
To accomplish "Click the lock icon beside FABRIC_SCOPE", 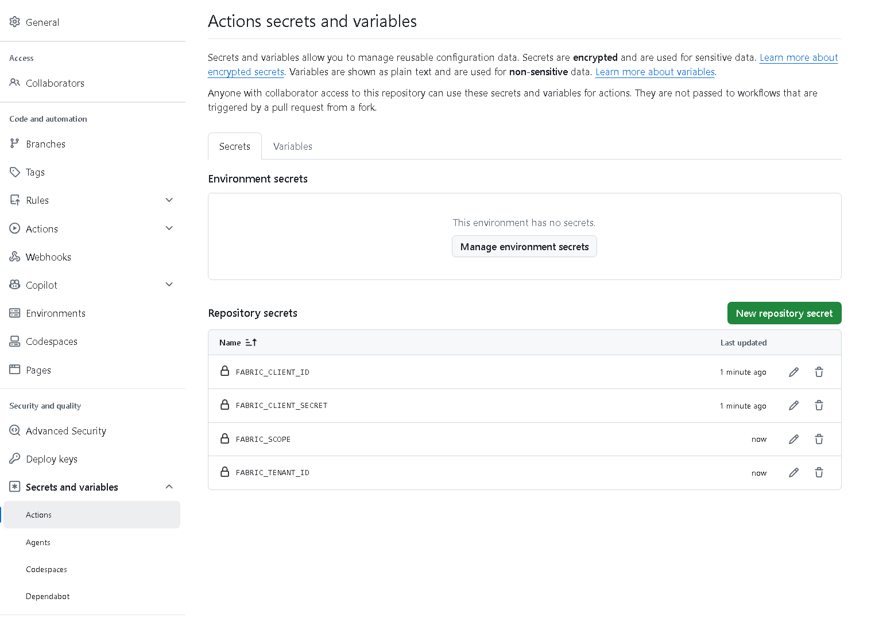I will click(224, 438).
